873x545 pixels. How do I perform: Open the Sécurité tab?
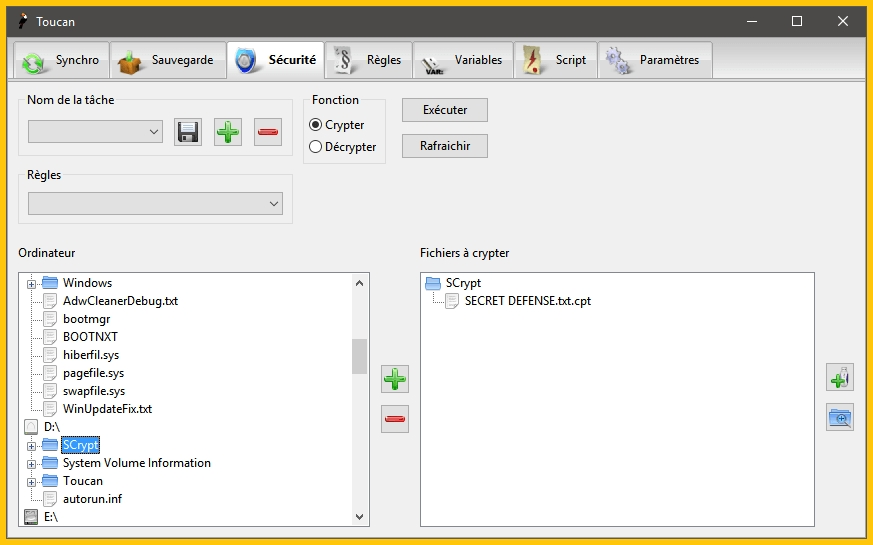pos(276,60)
